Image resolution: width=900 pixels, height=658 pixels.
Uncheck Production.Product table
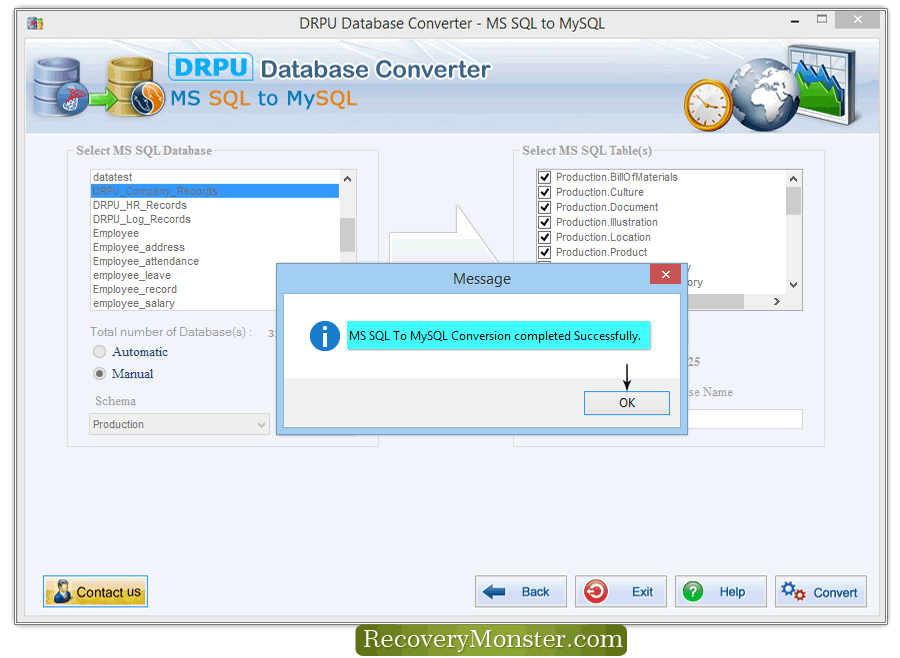click(x=544, y=252)
